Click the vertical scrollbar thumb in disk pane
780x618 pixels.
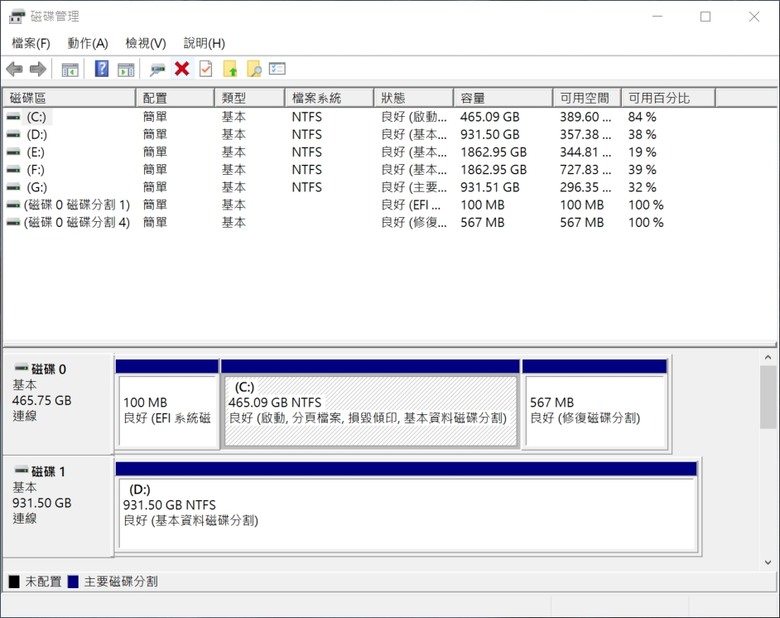click(768, 397)
